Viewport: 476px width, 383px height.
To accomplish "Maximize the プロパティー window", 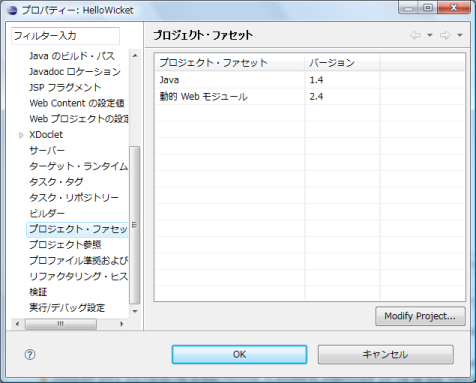I will [x=428, y=8].
